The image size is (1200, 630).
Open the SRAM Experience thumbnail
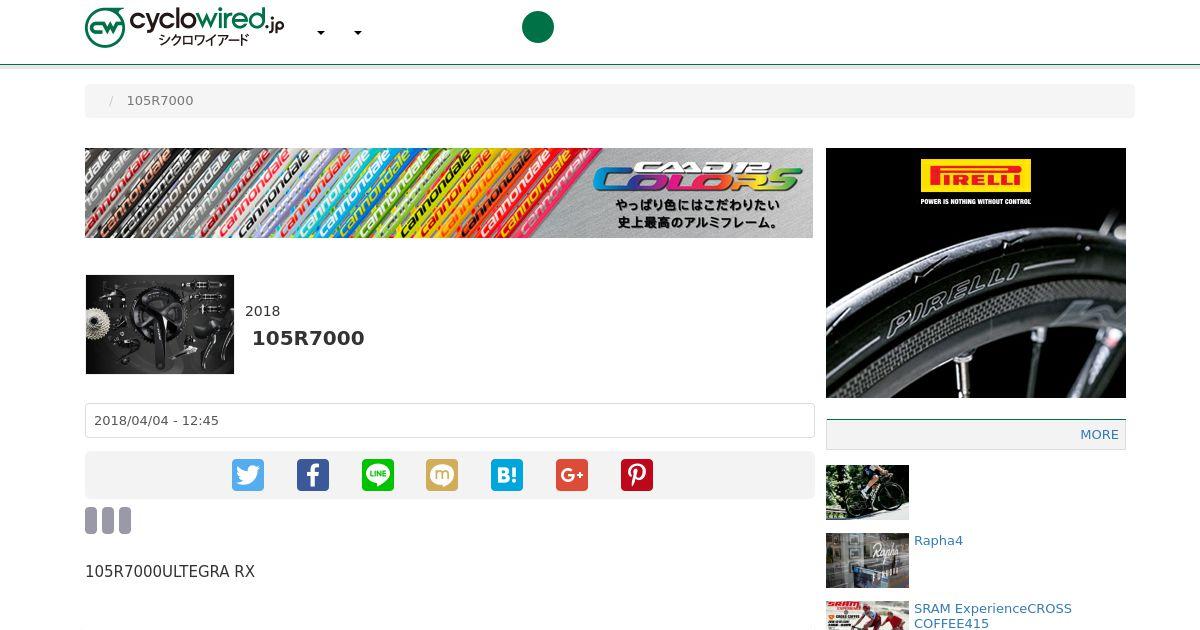[x=867, y=615]
